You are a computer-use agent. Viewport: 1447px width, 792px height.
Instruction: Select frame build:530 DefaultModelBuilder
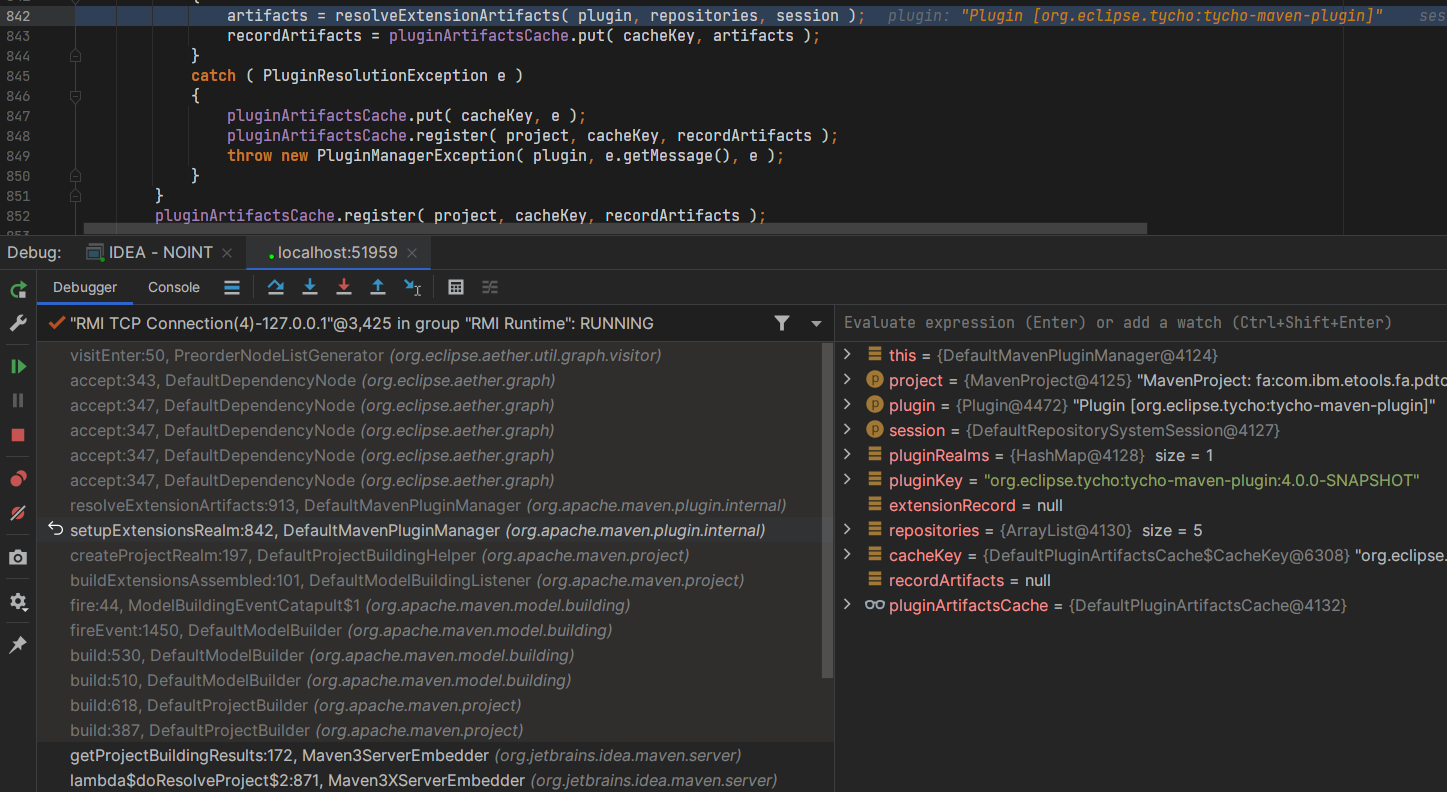coord(430,655)
